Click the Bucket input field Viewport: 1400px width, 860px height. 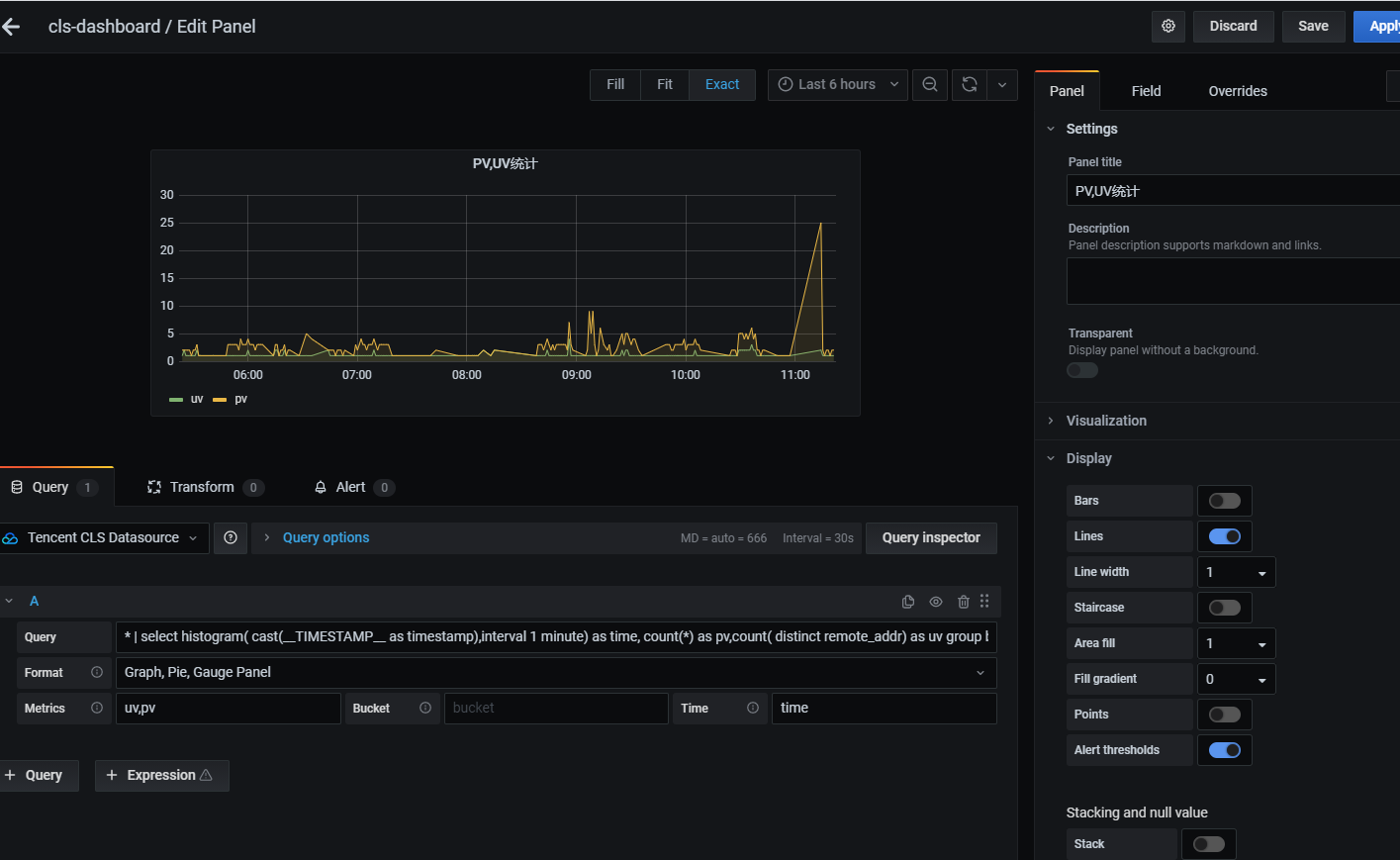pyautogui.click(x=556, y=708)
